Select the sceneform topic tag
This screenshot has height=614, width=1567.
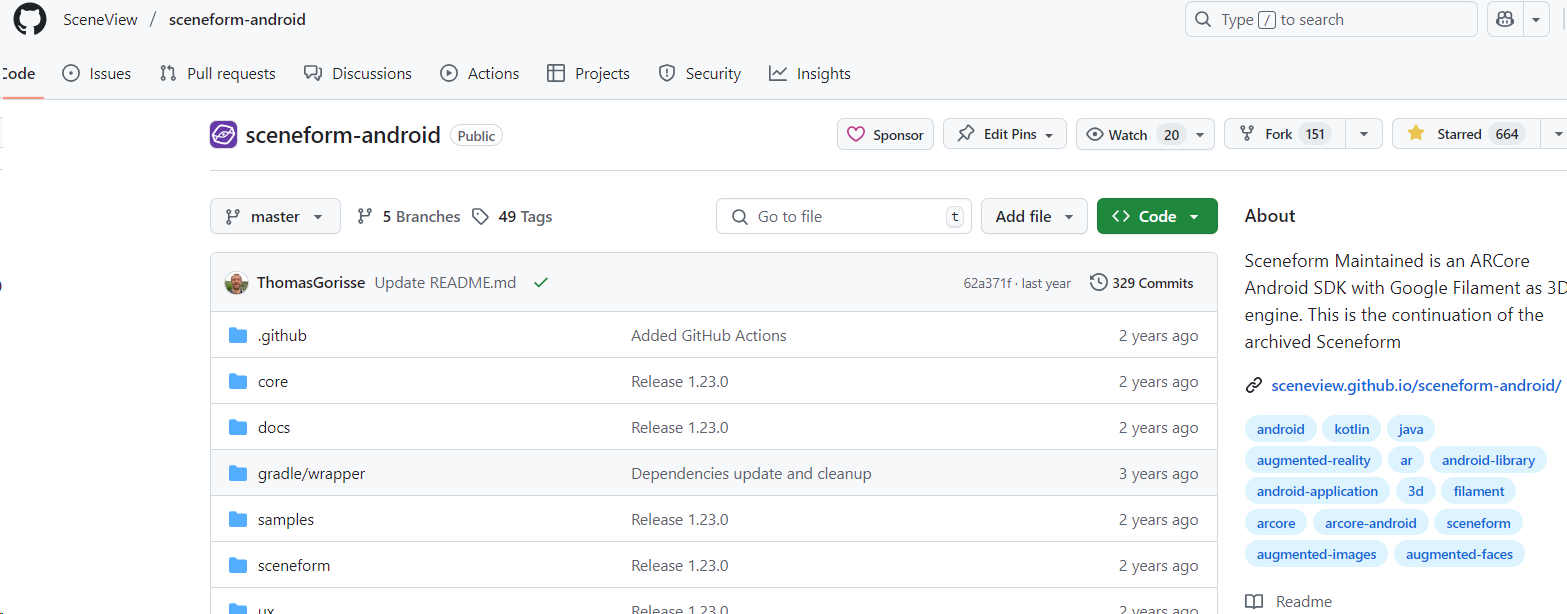click(x=1478, y=523)
